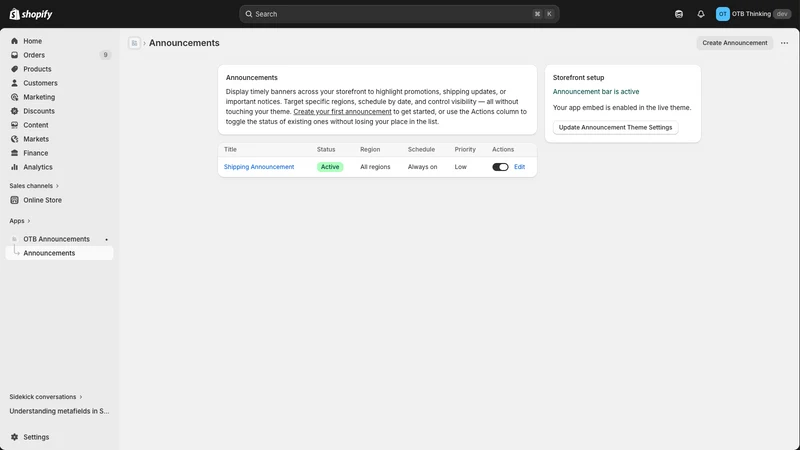Image resolution: width=800 pixels, height=450 pixels.
Task: Click the Markets globe icon
Action: [14, 139]
